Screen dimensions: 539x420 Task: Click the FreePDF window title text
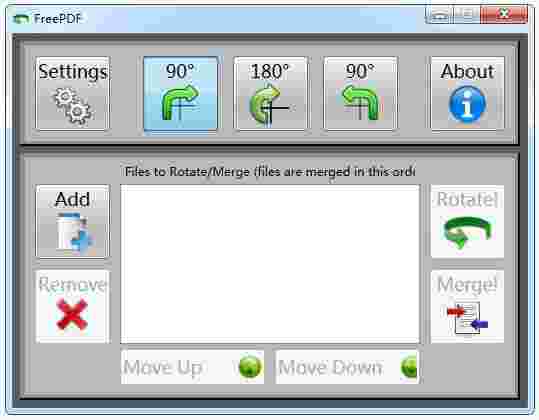[58, 18]
